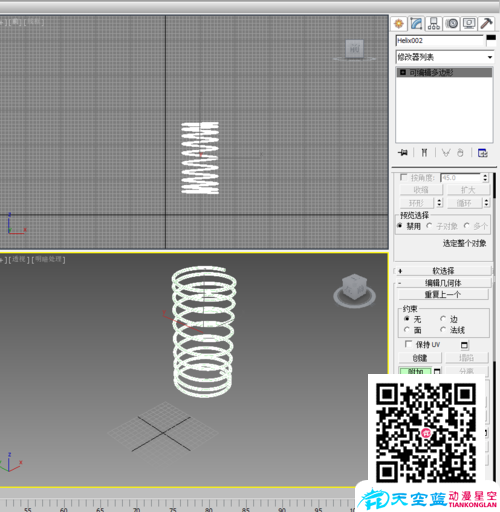Open the Modify command panel tab

(x=417, y=24)
